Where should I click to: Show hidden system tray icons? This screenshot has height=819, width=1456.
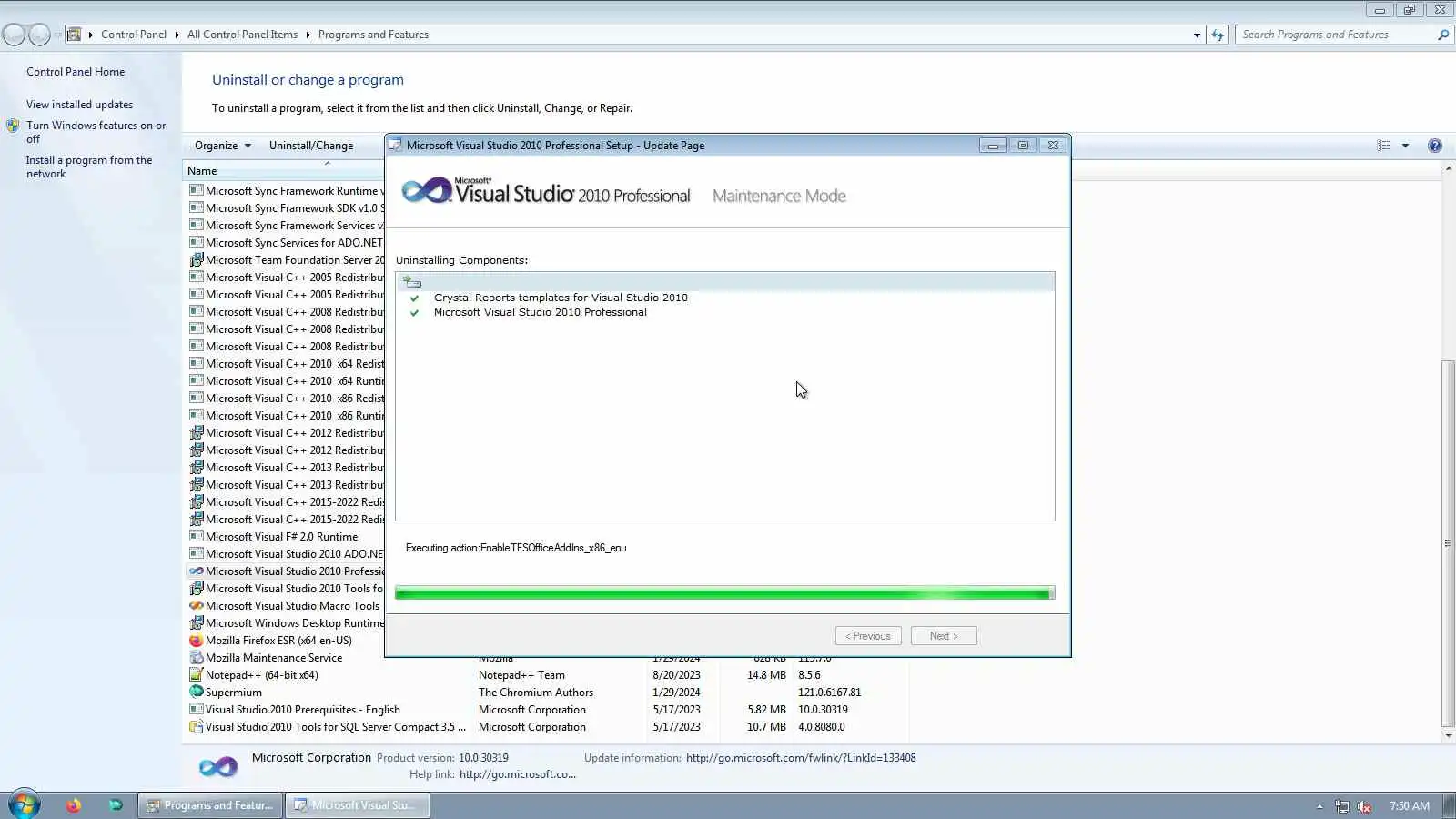(1319, 806)
